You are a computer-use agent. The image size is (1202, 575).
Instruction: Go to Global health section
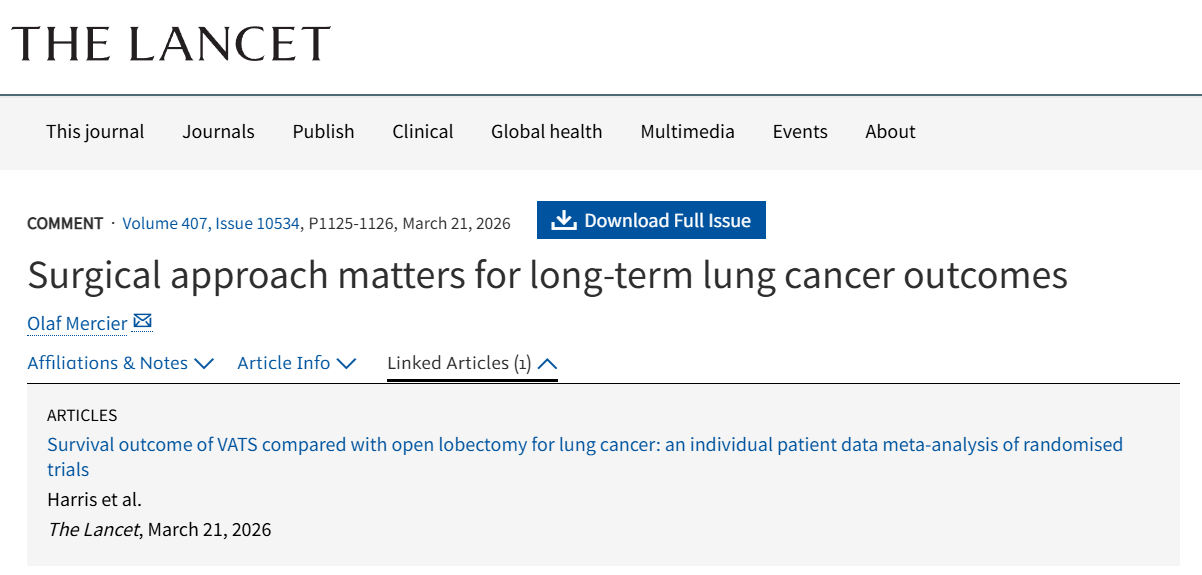546,132
